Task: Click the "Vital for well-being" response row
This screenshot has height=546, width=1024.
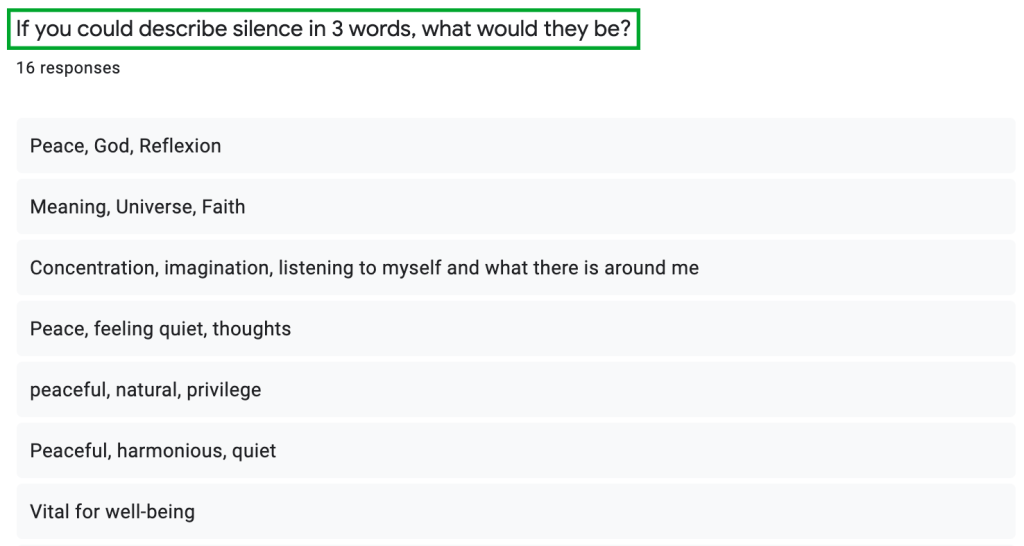Action: click(515, 512)
